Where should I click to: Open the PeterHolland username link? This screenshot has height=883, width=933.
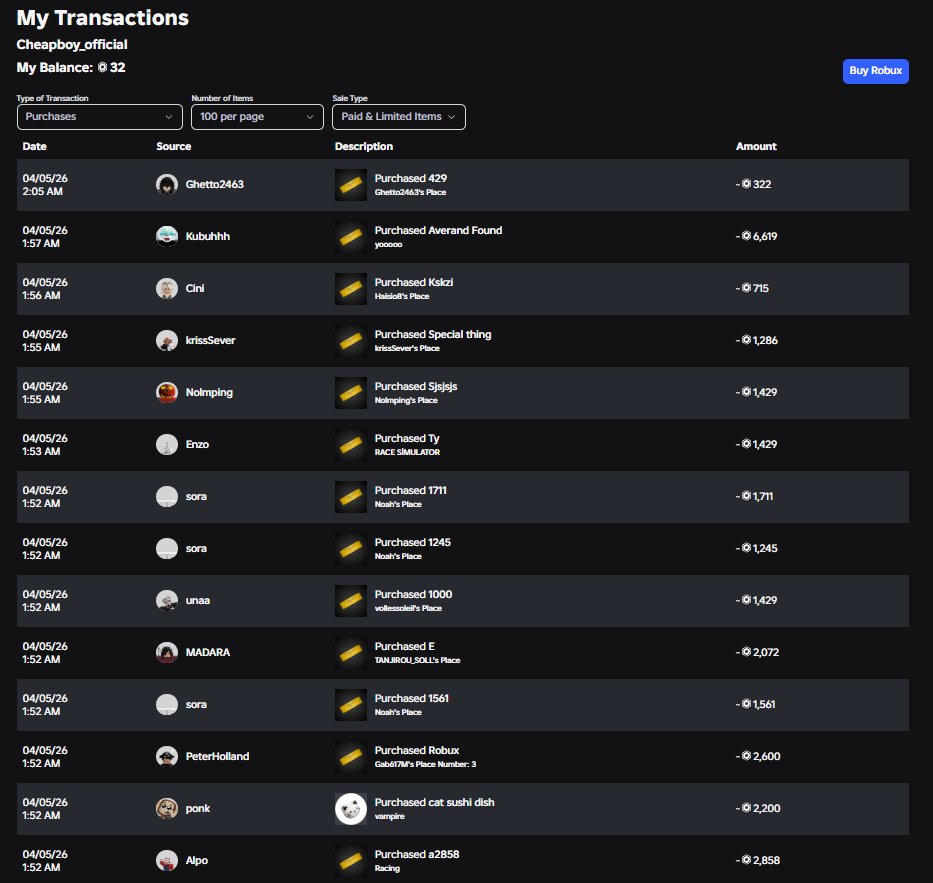click(x=217, y=756)
